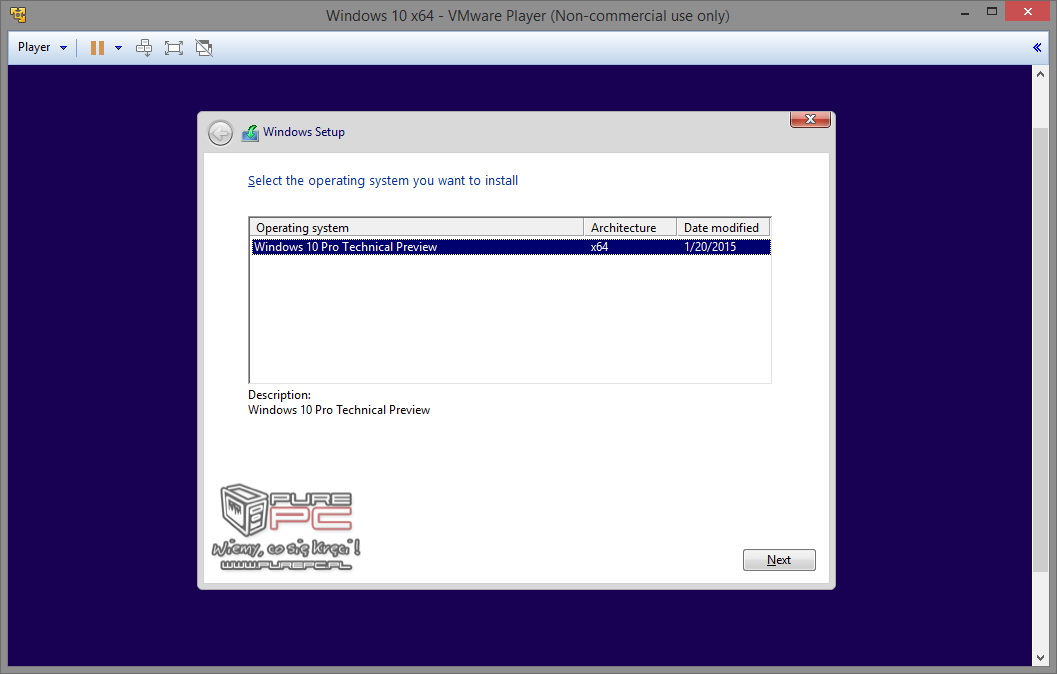Enter full screen mode
The width and height of the screenshot is (1057, 674).
pyautogui.click(x=174, y=47)
